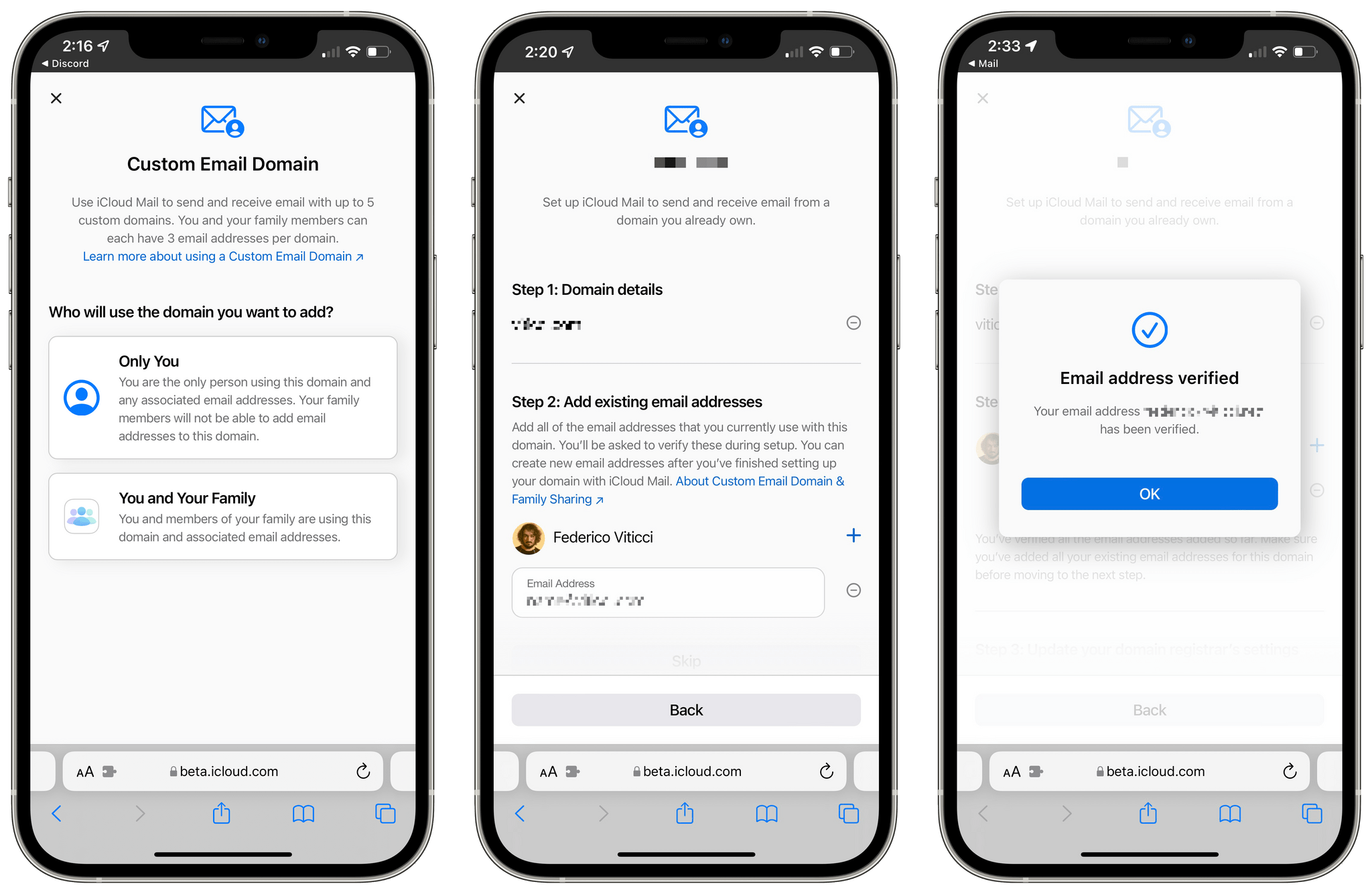Click the close X button on first screen
Screen dimensions: 1372x894
pos(57,99)
